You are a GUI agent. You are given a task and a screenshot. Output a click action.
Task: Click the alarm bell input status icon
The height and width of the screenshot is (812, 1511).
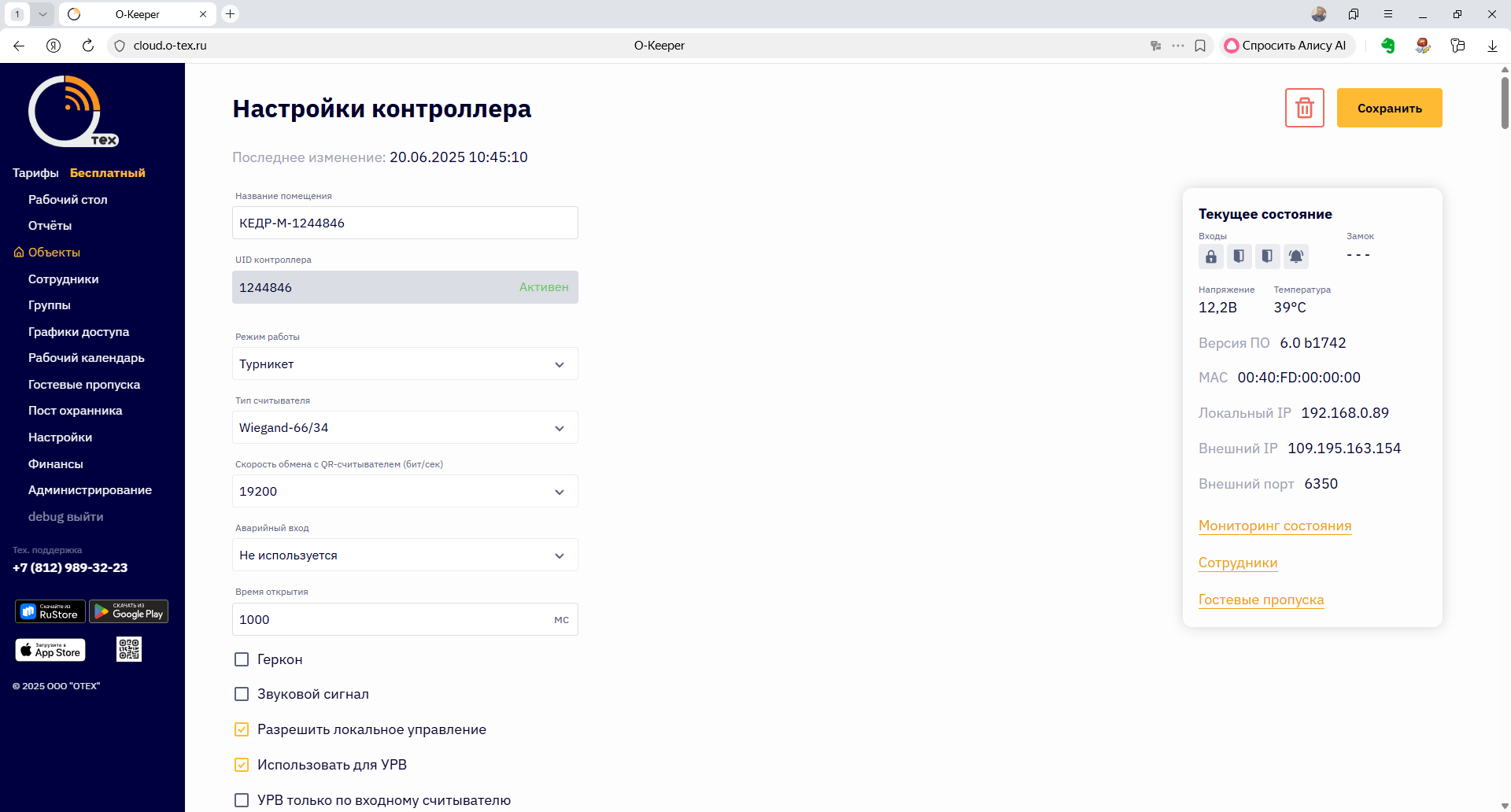(x=1295, y=257)
